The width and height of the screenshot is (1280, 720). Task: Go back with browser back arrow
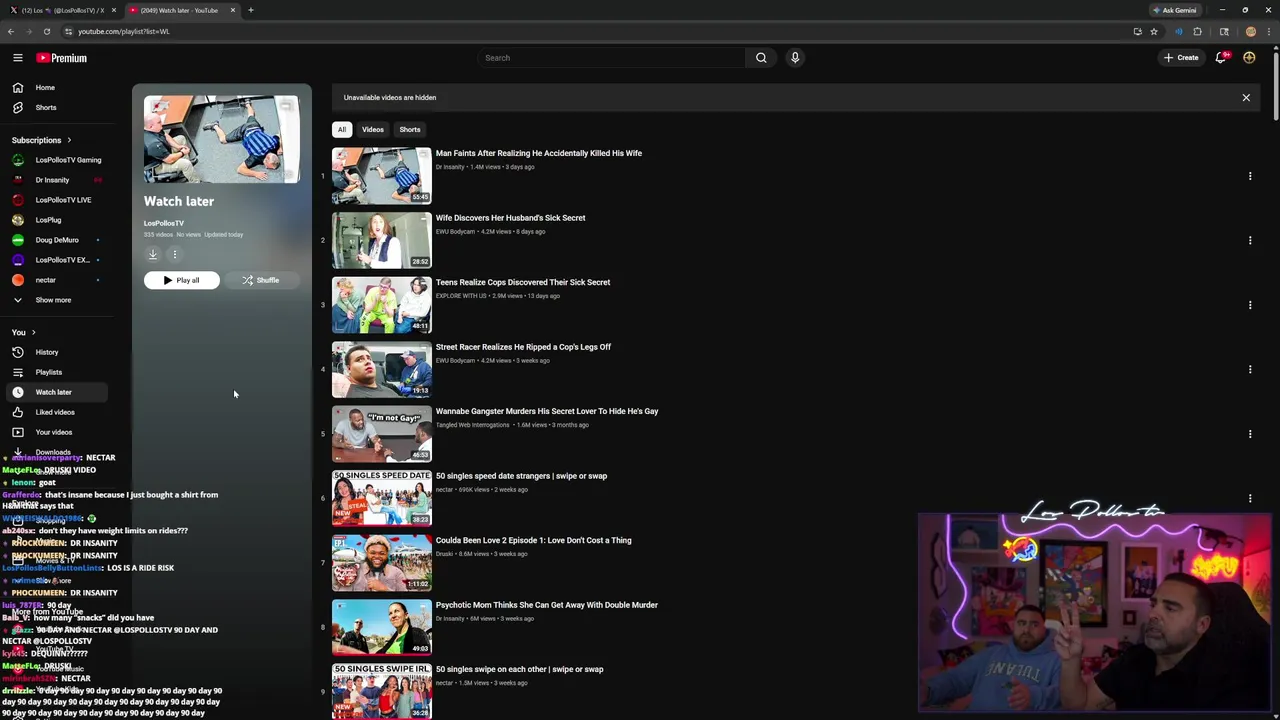[11, 31]
